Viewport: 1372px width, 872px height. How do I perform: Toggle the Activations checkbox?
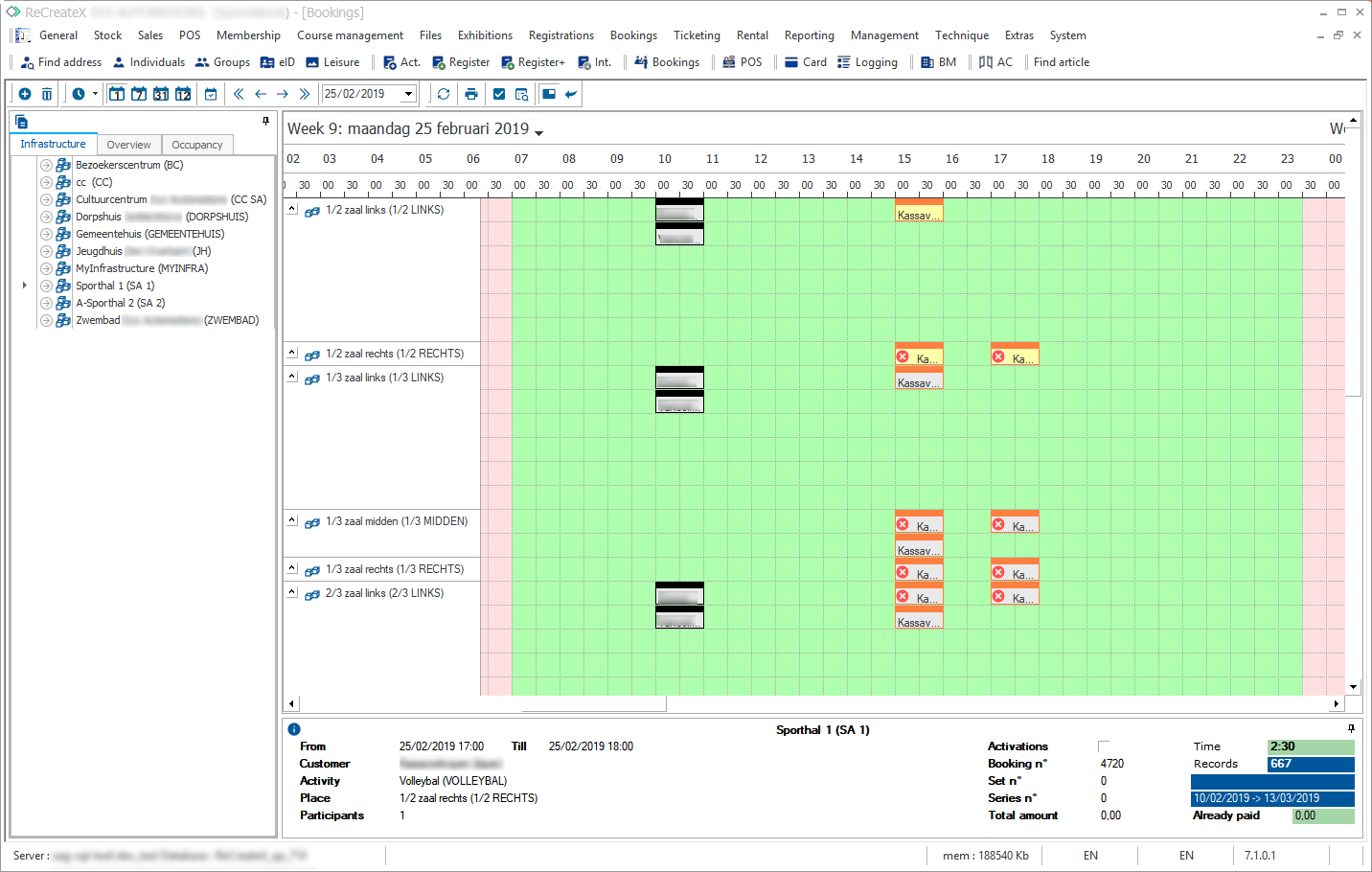coord(1103,746)
